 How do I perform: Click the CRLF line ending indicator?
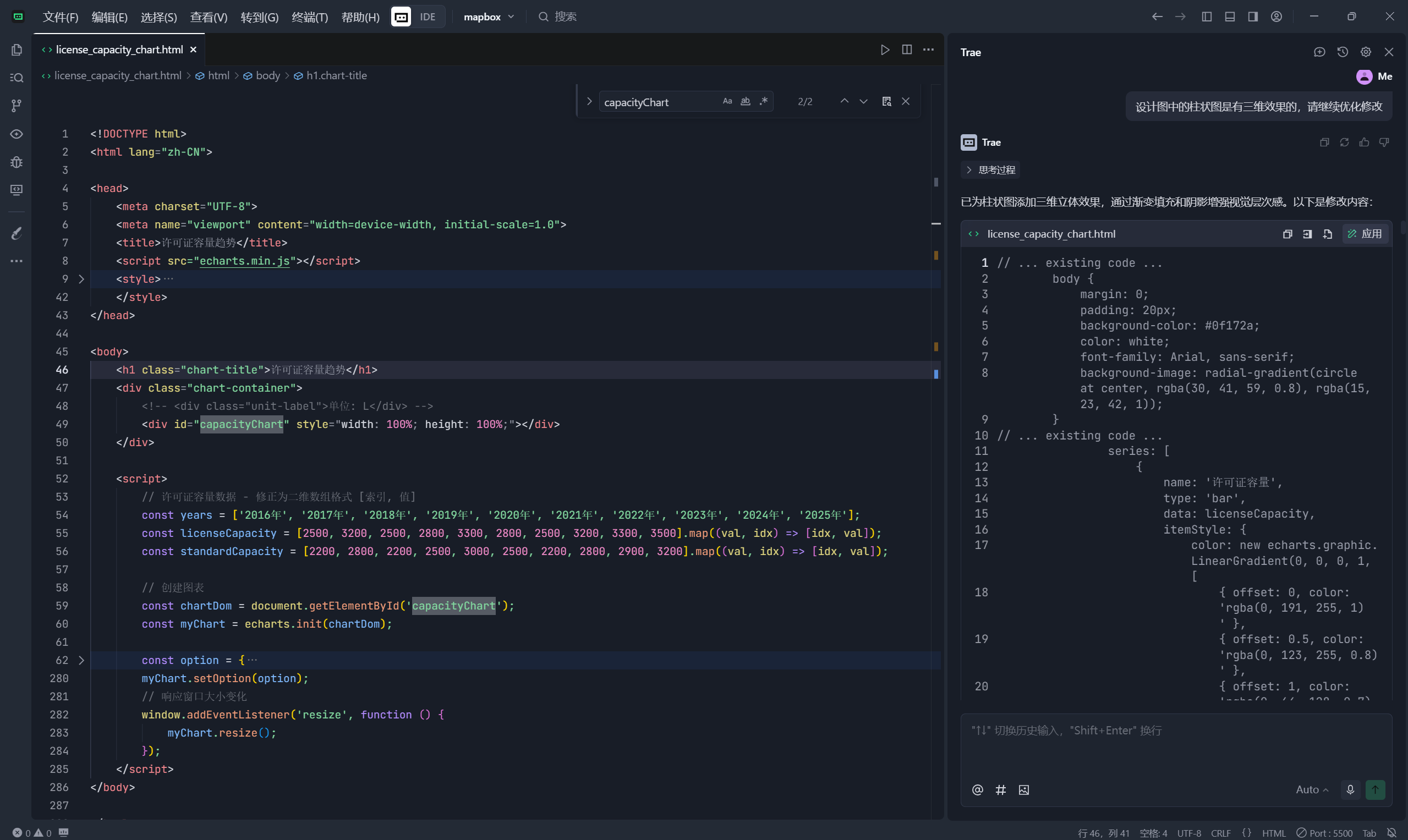point(1220,833)
